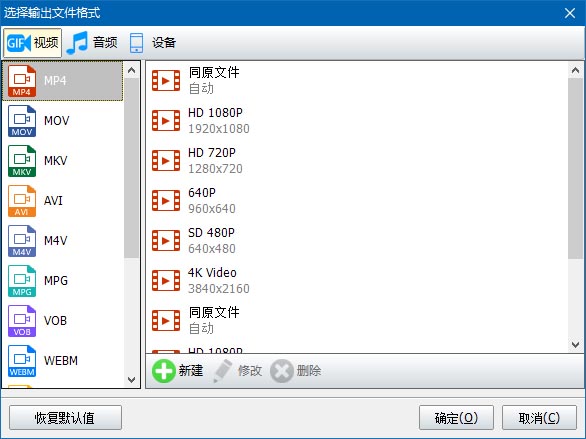Click preset list scrollbar down arrow
The height and width of the screenshot is (439, 586).
click(576, 344)
